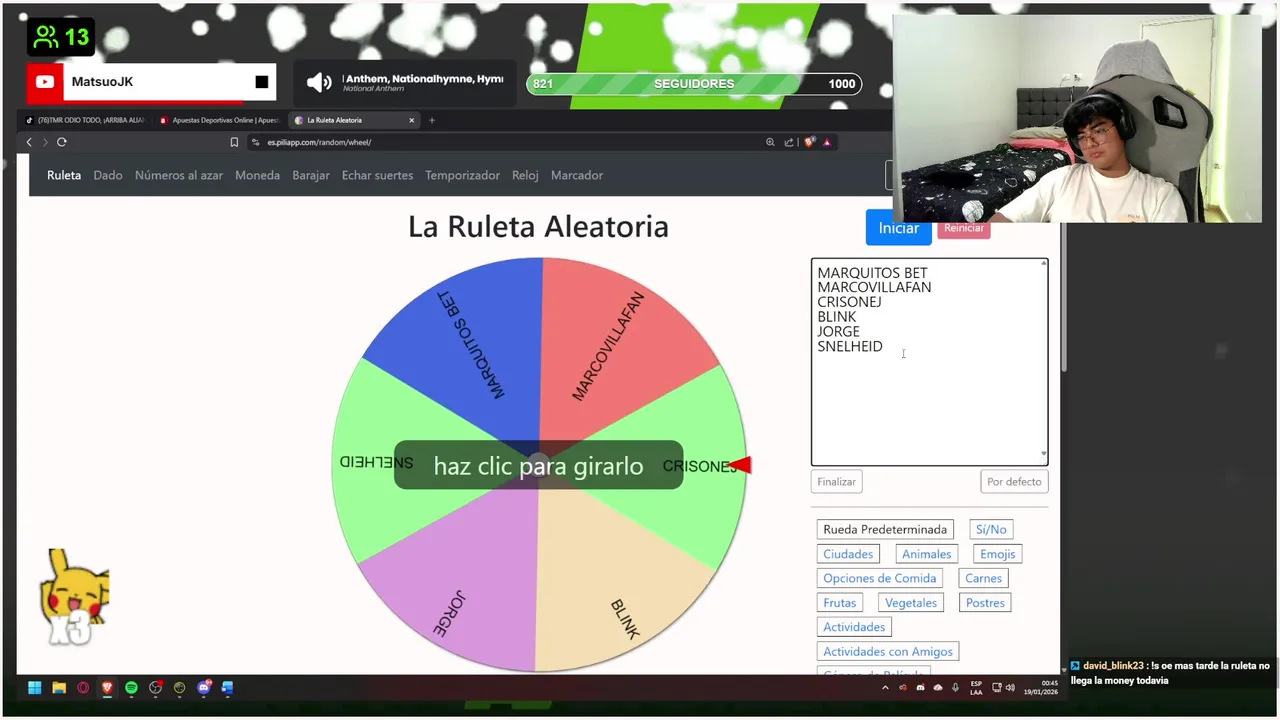The height and width of the screenshot is (720, 1280).
Task: Open Echar suertes page
Action: pyautogui.click(x=377, y=175)
